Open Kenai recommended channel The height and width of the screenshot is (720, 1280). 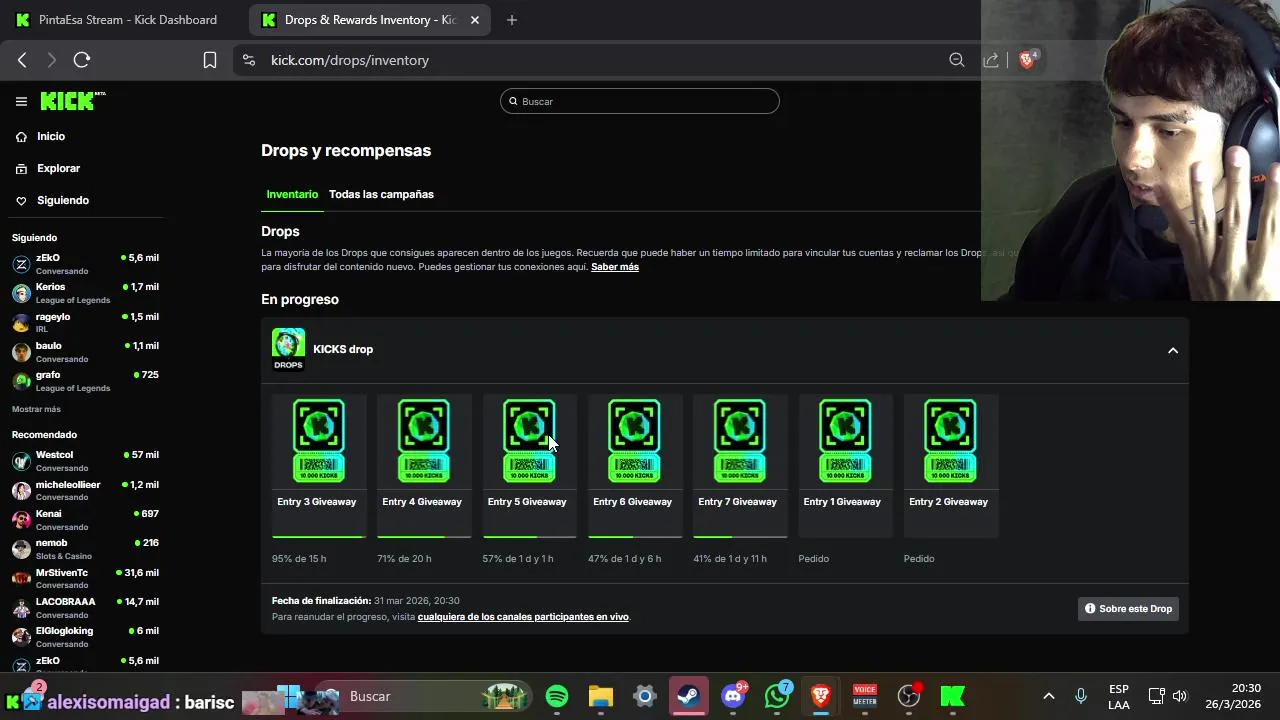click(85, 520)
